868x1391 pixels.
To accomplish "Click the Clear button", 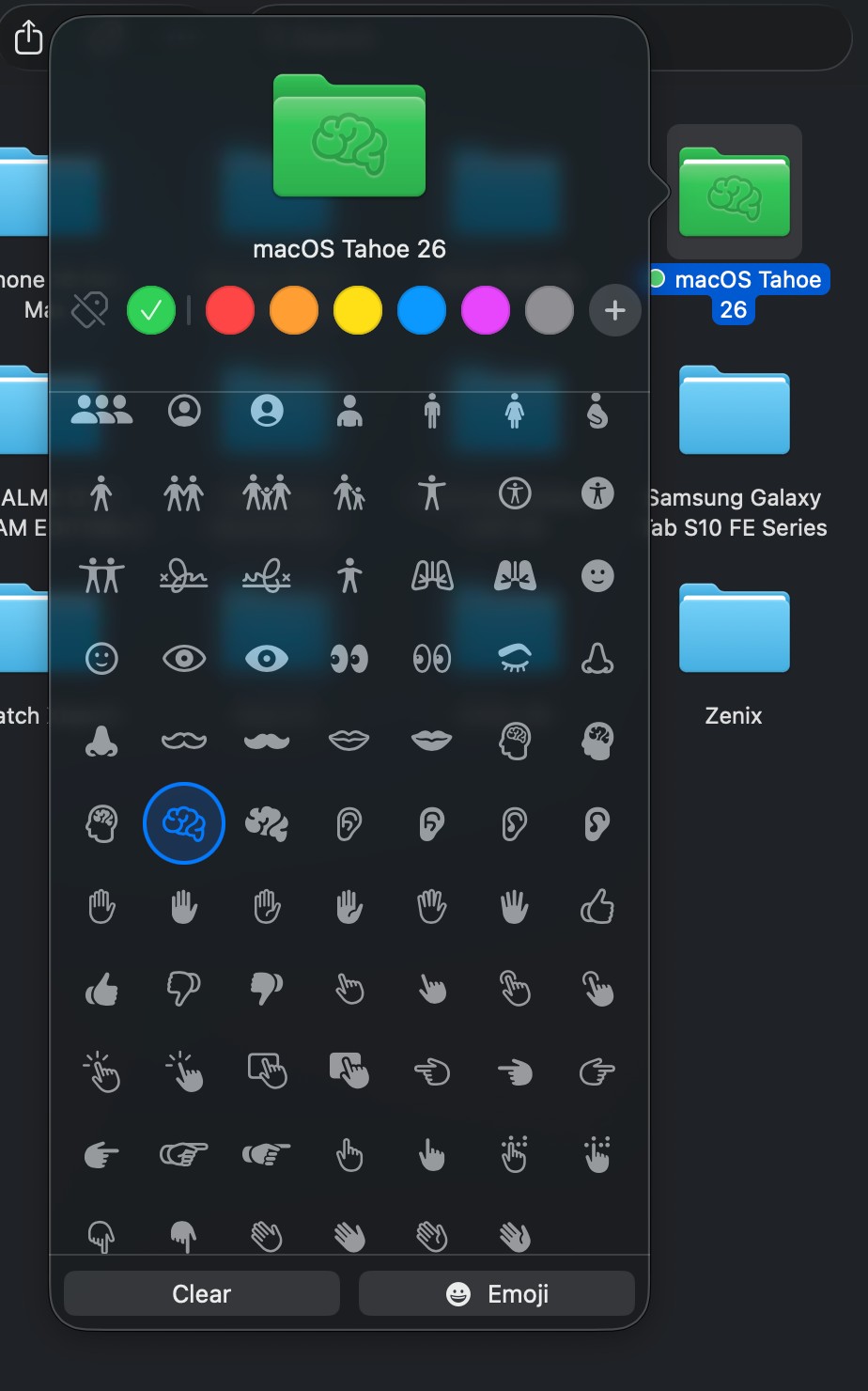I will tap(202, 1293).
